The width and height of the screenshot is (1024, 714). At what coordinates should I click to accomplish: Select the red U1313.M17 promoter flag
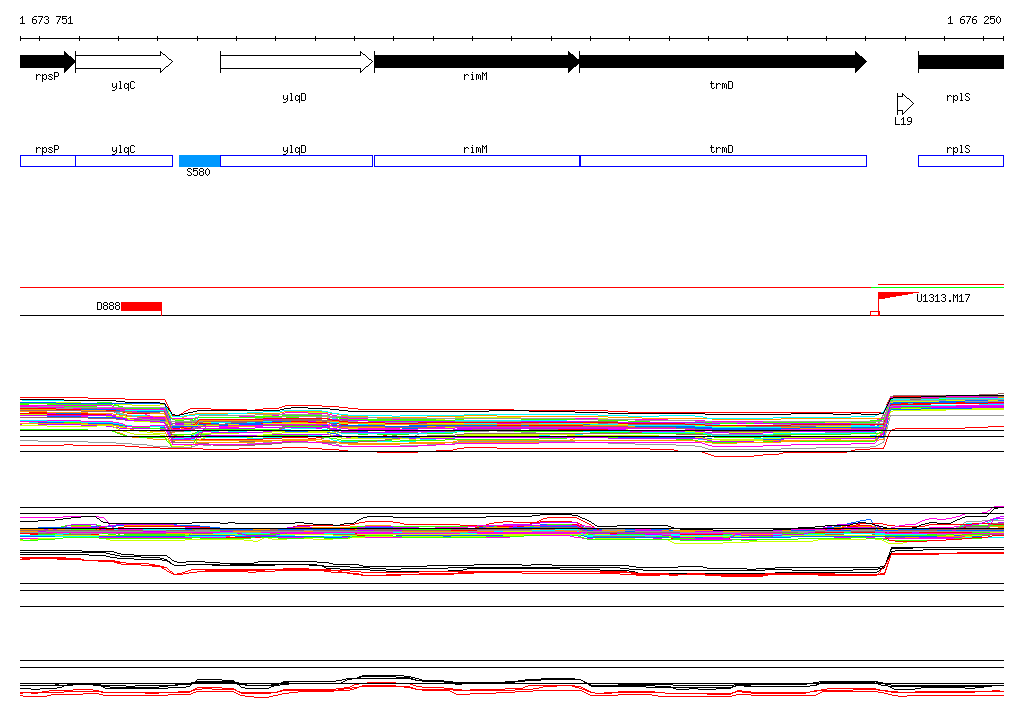click(895, 297)
